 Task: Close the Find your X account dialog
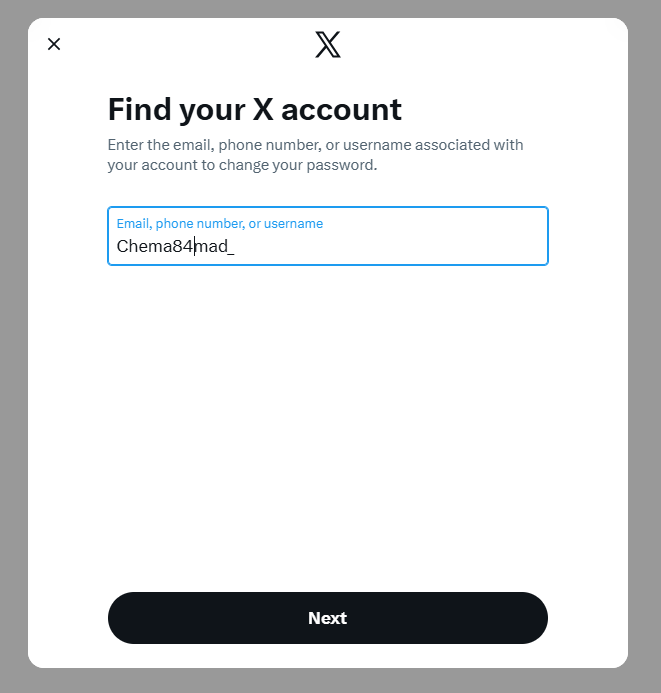point(54,44)
